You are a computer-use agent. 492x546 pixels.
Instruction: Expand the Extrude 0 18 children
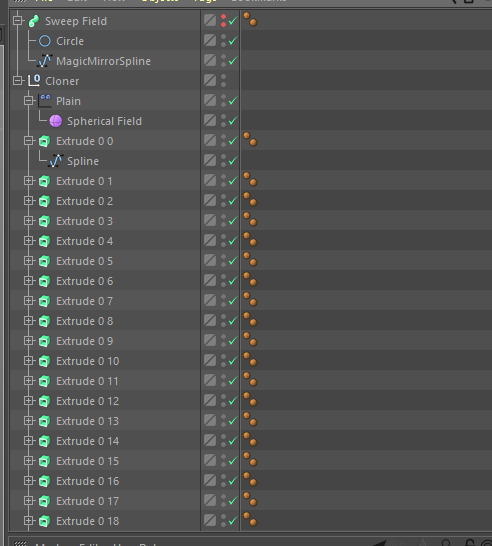tap(29, 521)
